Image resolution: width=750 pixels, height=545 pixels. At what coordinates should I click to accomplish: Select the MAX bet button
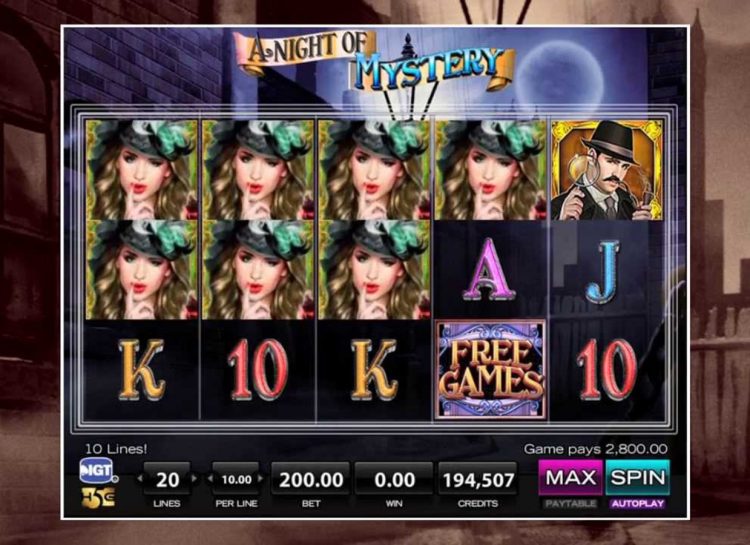(x=571, y=478)
